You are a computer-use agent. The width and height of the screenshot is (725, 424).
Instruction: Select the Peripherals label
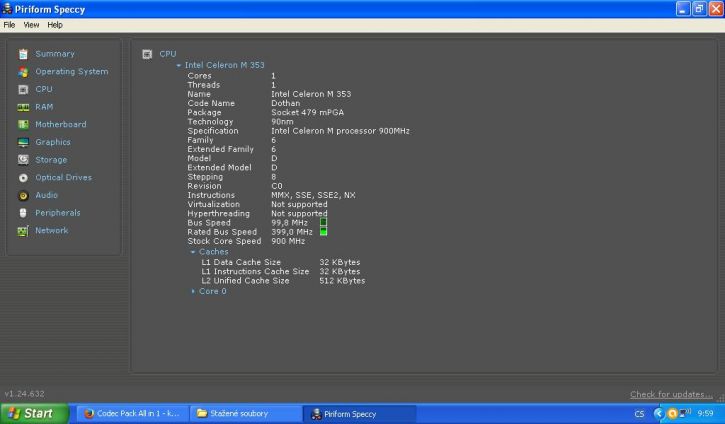pos(58,213)
